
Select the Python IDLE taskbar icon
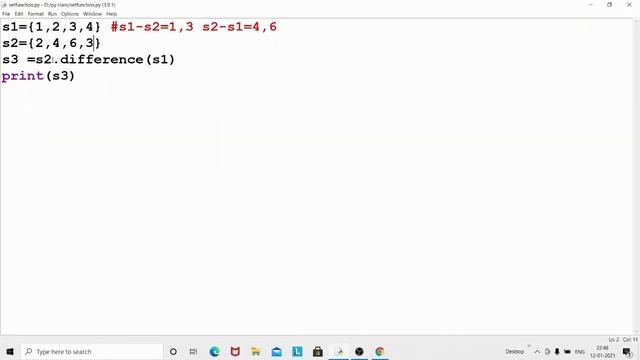point(339,351)
